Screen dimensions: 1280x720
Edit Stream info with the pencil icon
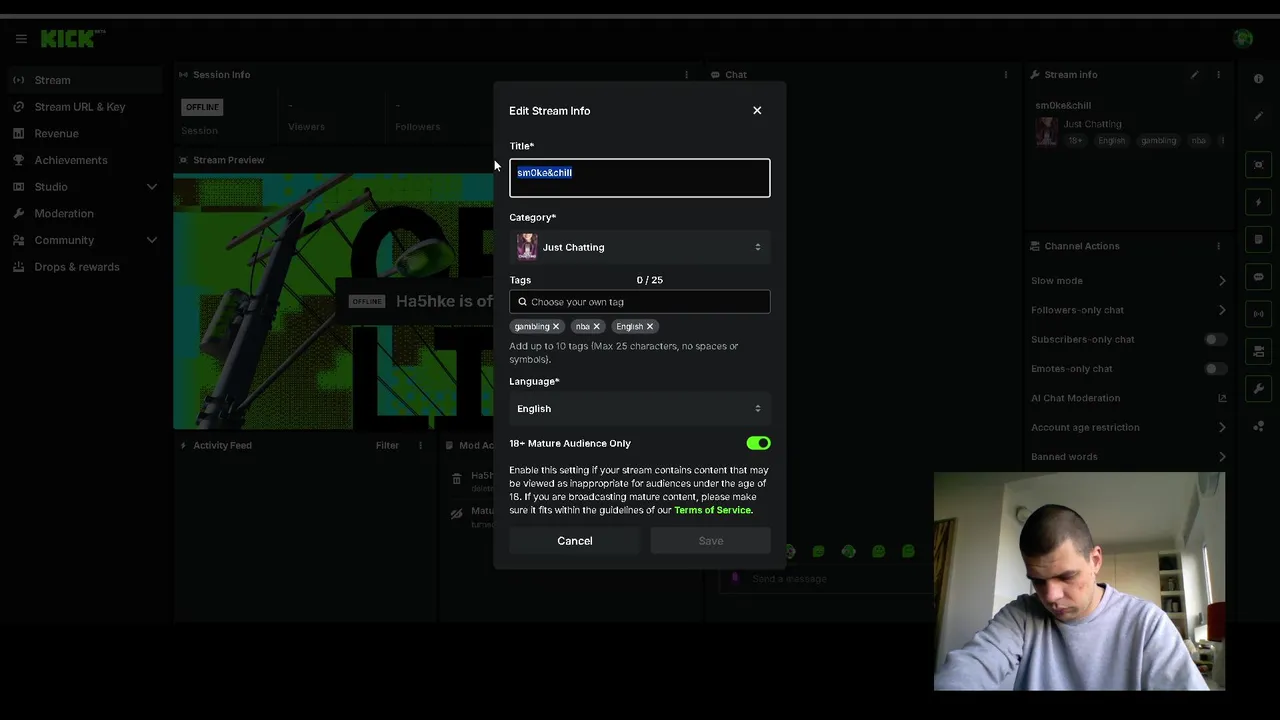pyautogui.click(x=1194, y=75)
